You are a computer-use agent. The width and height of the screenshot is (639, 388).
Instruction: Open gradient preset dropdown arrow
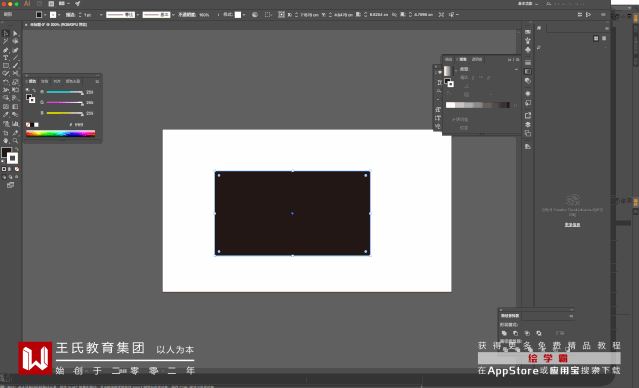(456, 70)
